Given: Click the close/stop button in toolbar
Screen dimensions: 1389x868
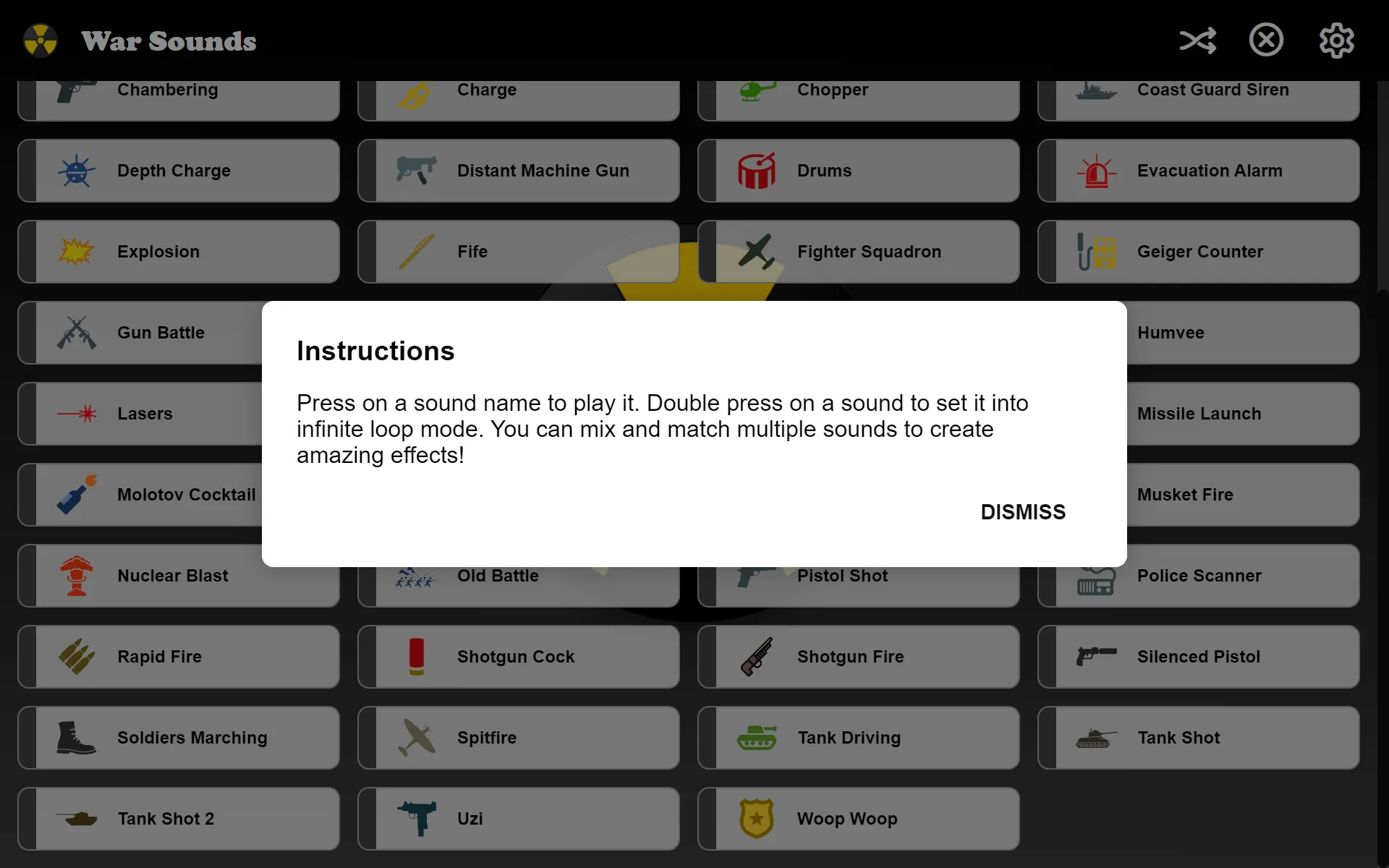Looking at the screenshot, I should pyautogui.click(x=1265, y=40).
